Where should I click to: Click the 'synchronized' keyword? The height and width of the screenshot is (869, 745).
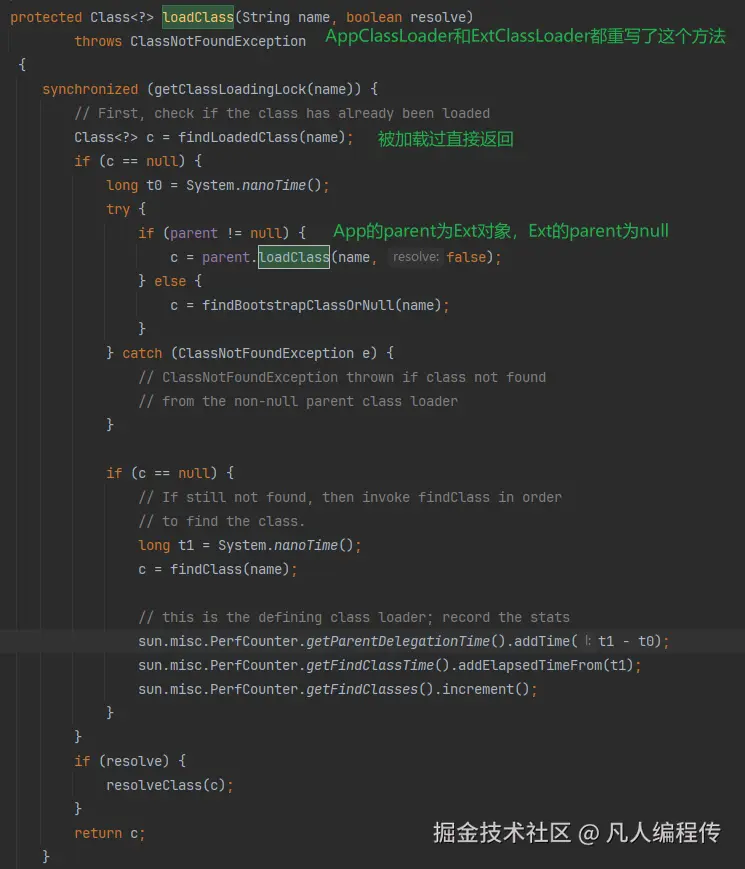click(x=90, y=89)
